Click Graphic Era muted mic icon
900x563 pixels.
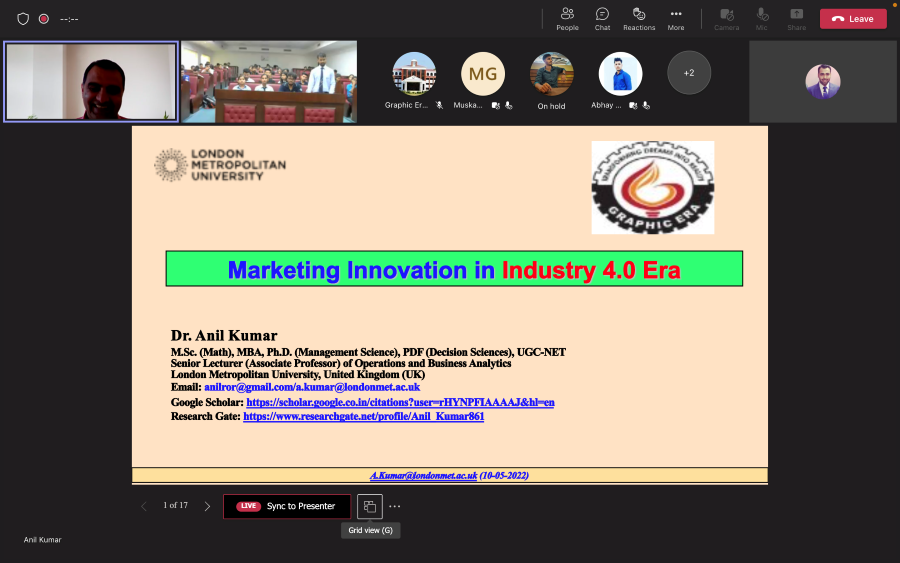coord(439,105)
